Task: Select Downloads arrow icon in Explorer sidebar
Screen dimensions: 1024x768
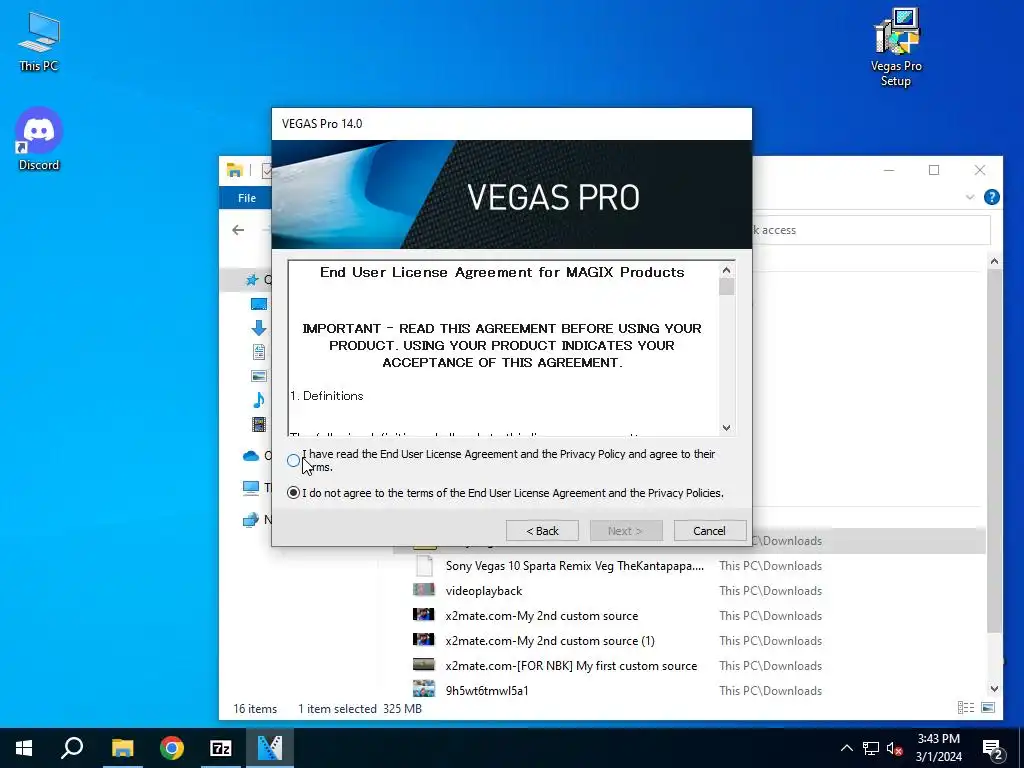Action: click(259, 328)
